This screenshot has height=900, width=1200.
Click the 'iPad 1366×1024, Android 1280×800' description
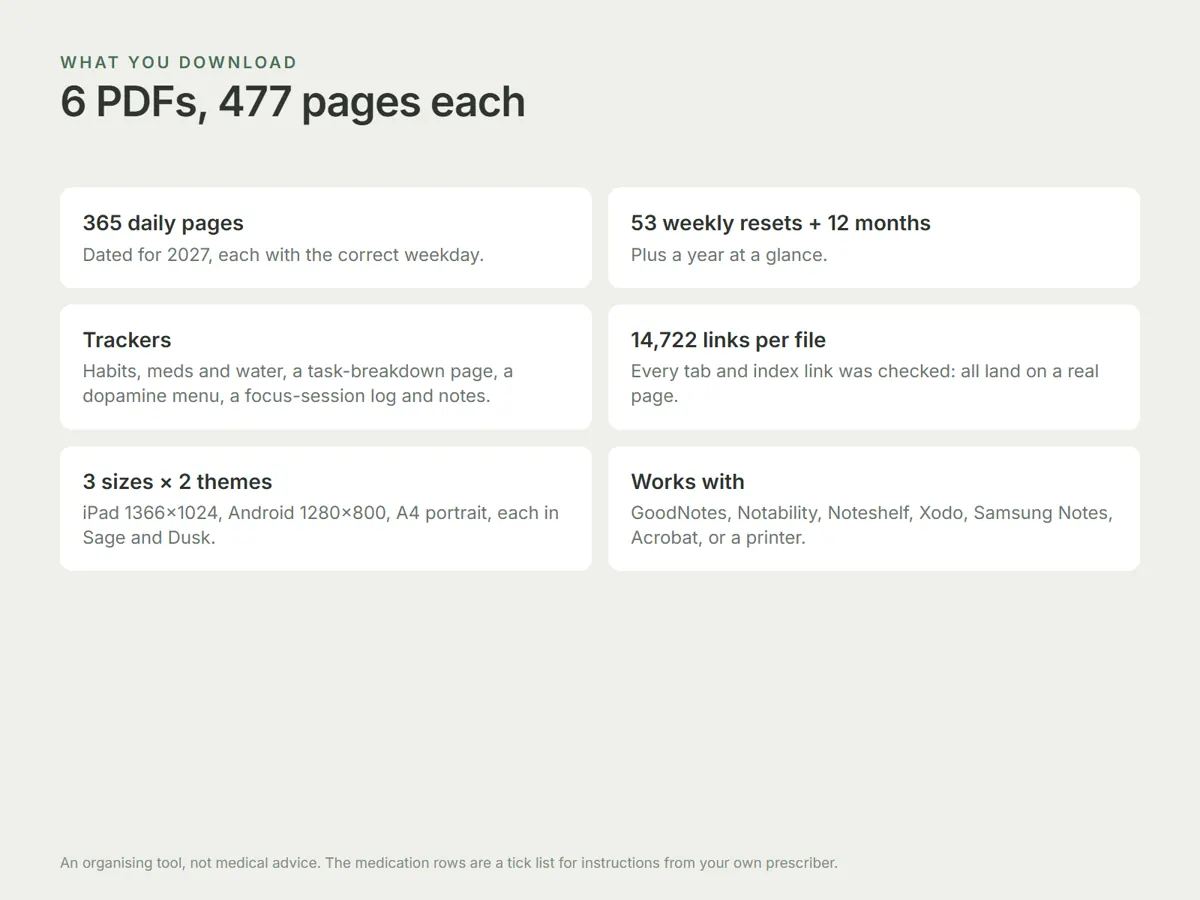click(321, 525)
